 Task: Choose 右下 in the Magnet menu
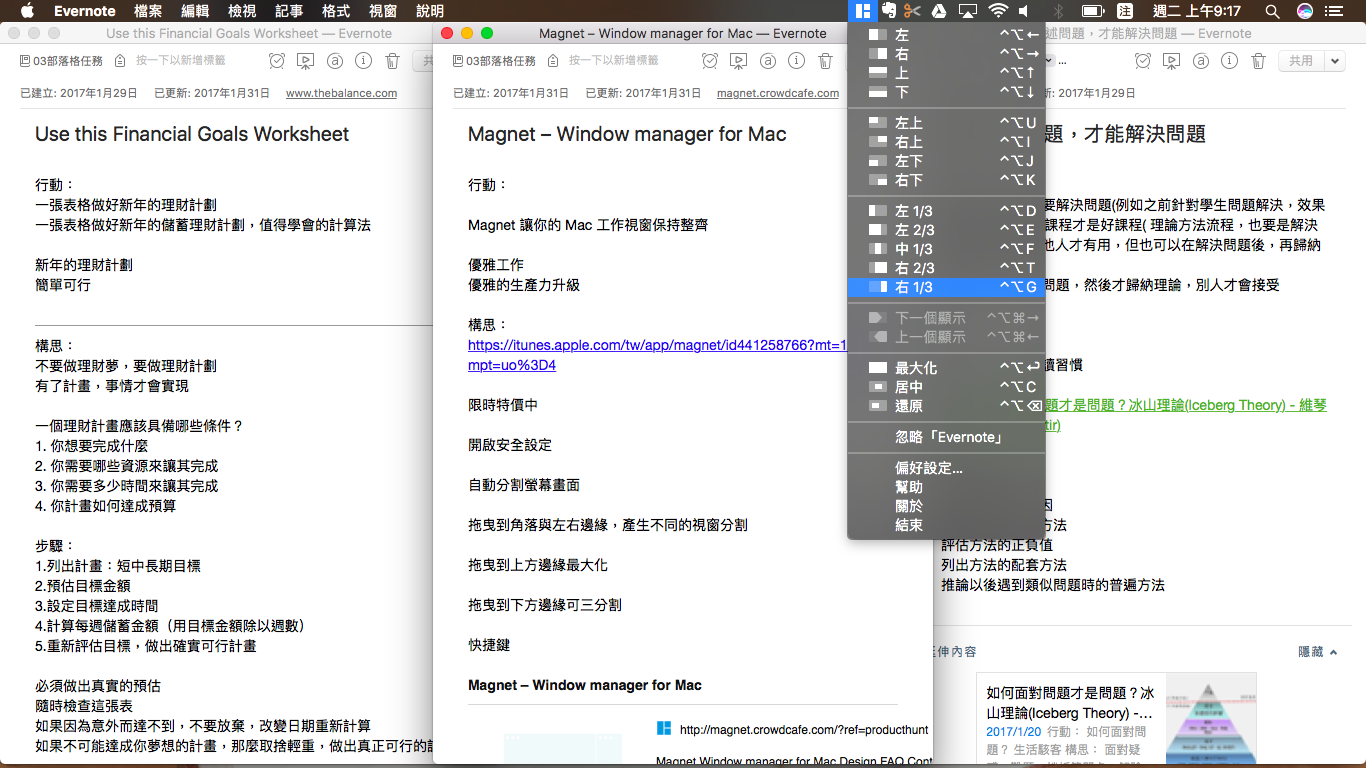point(946,180)
